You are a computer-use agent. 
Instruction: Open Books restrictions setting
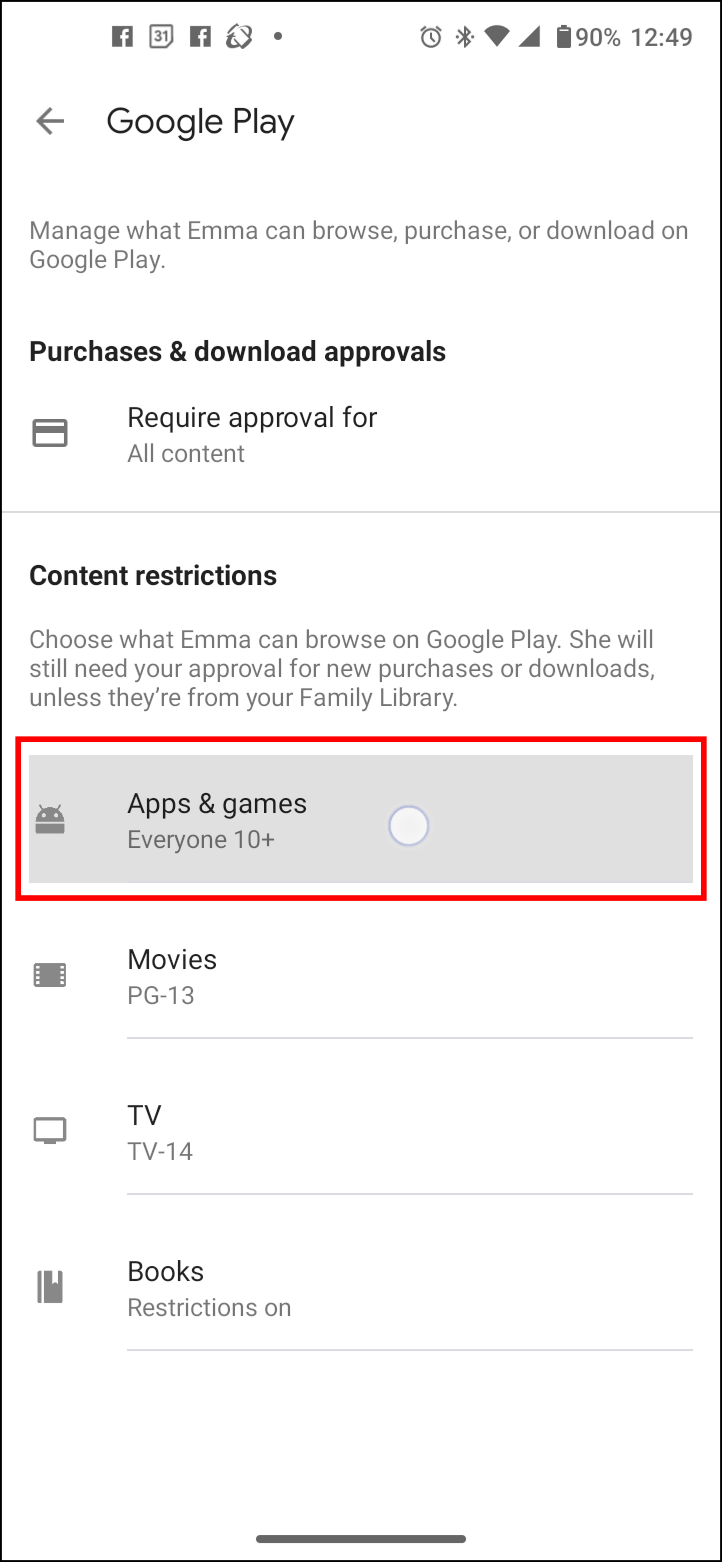point(361,1288)
